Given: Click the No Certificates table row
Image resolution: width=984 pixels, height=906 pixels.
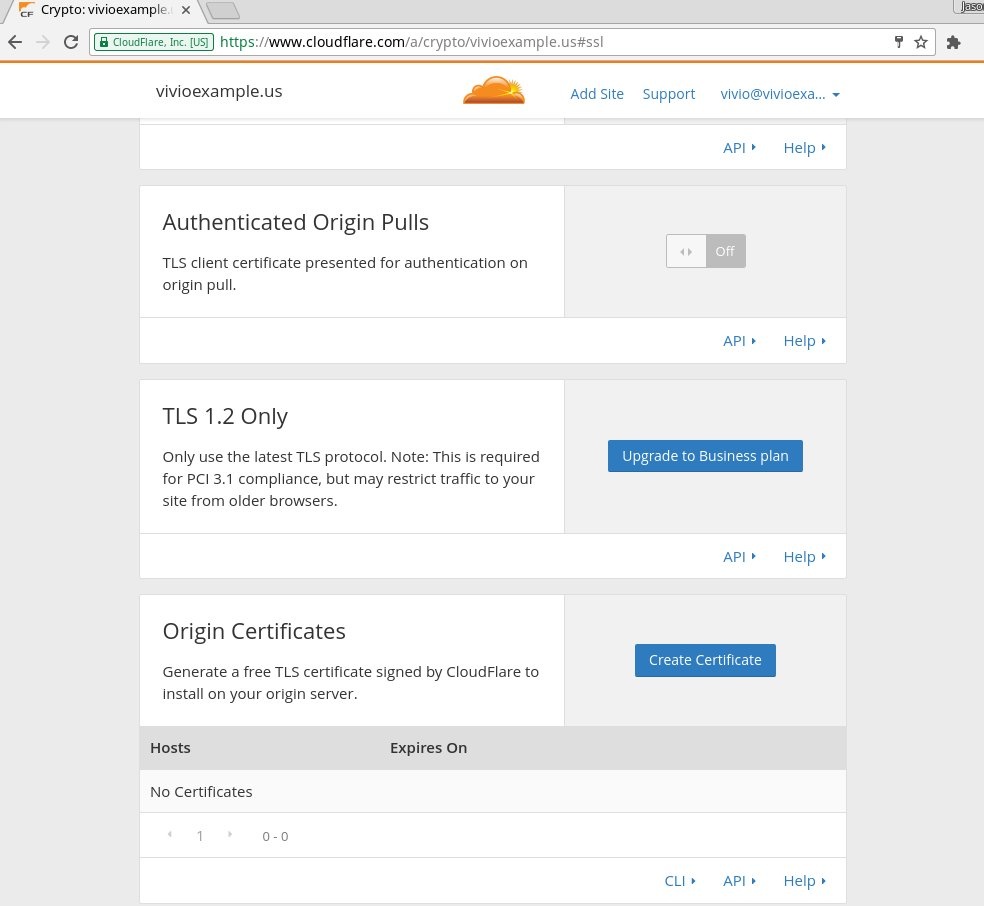Looking at the screenshot, I should coord(493,792).
